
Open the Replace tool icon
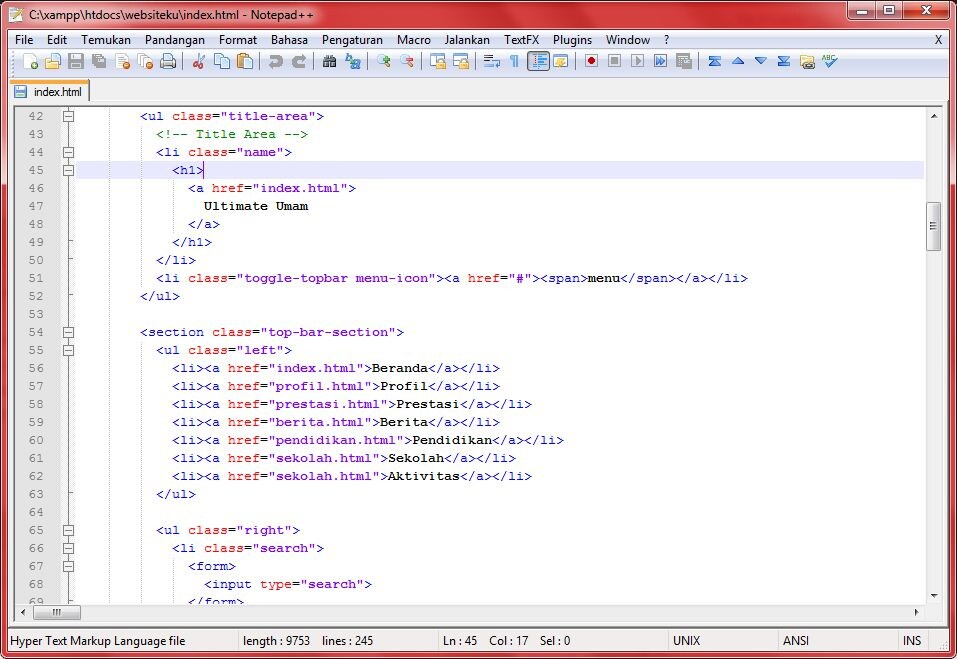(353, 61)
